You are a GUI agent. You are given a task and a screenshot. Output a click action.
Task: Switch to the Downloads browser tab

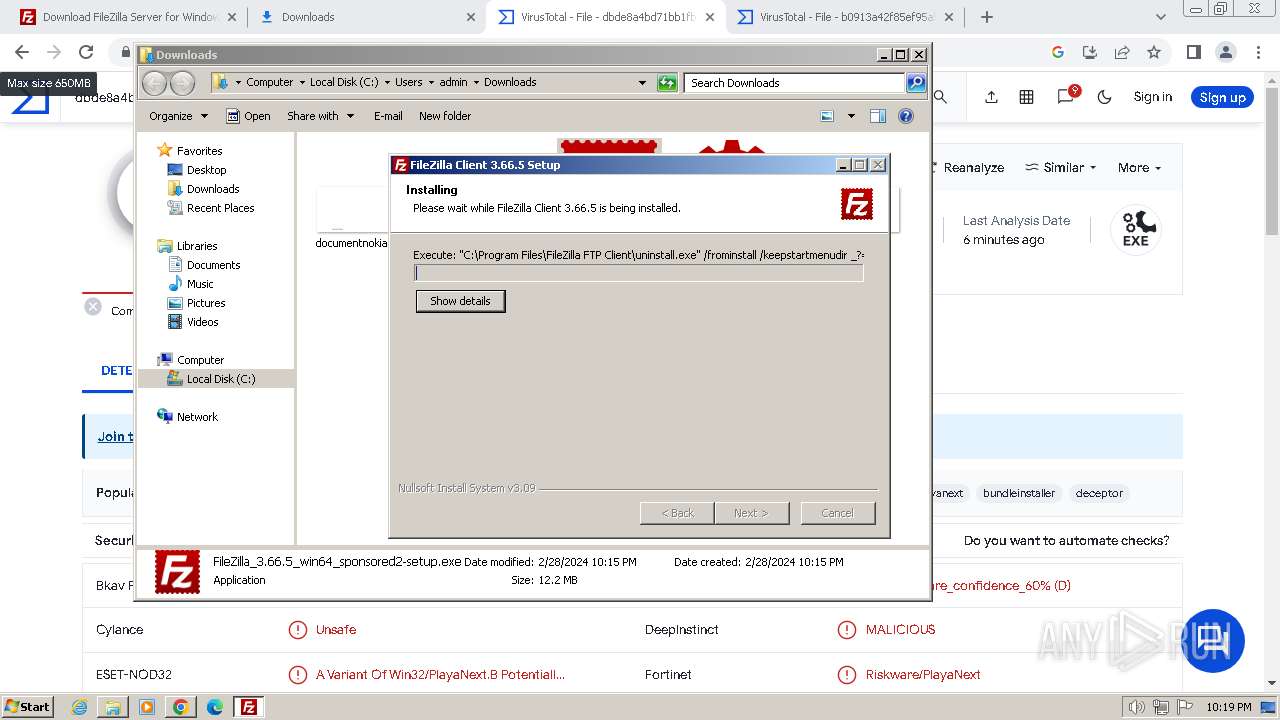coord(365,17)
